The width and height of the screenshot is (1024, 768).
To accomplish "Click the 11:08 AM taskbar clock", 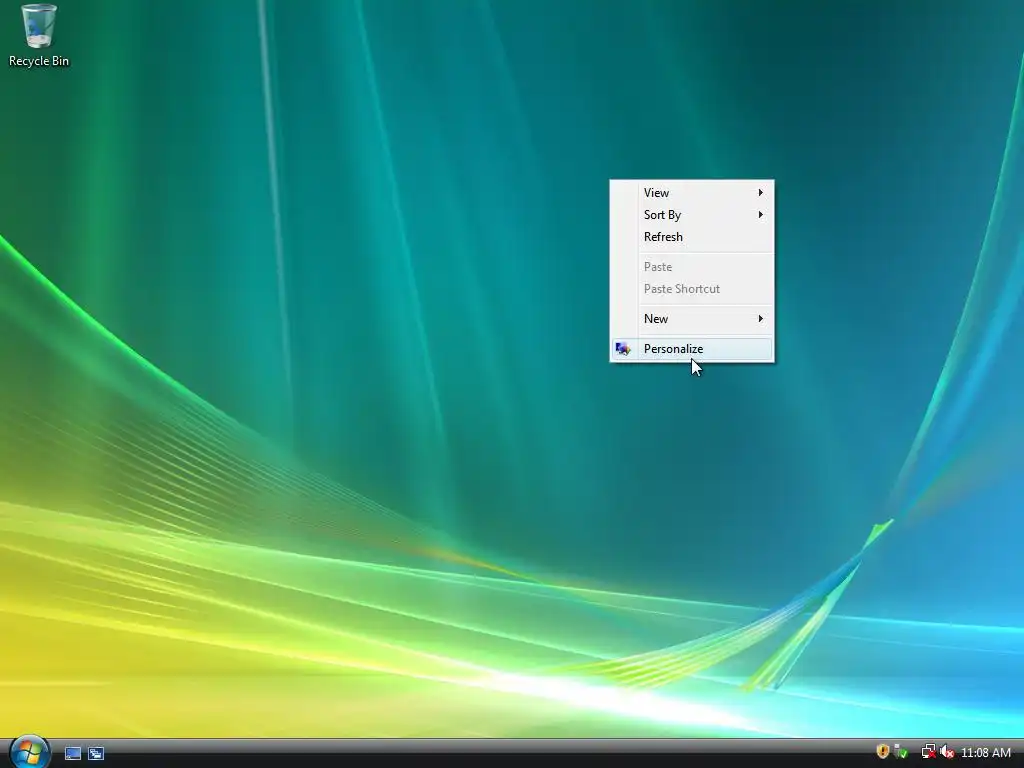I will click(x=986, y=753).
